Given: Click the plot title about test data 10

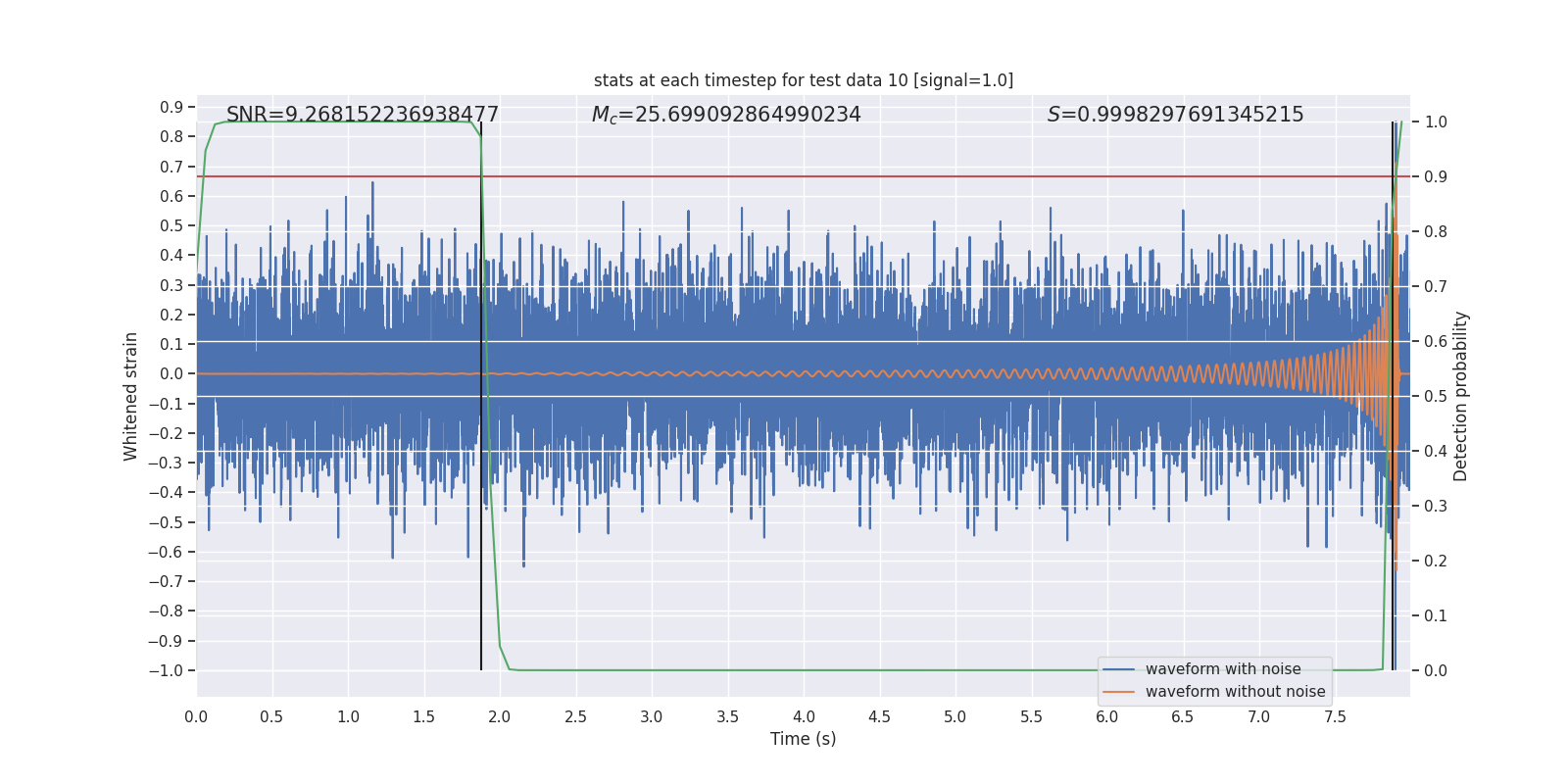Looking at the screenshot, I should (803, 80).
